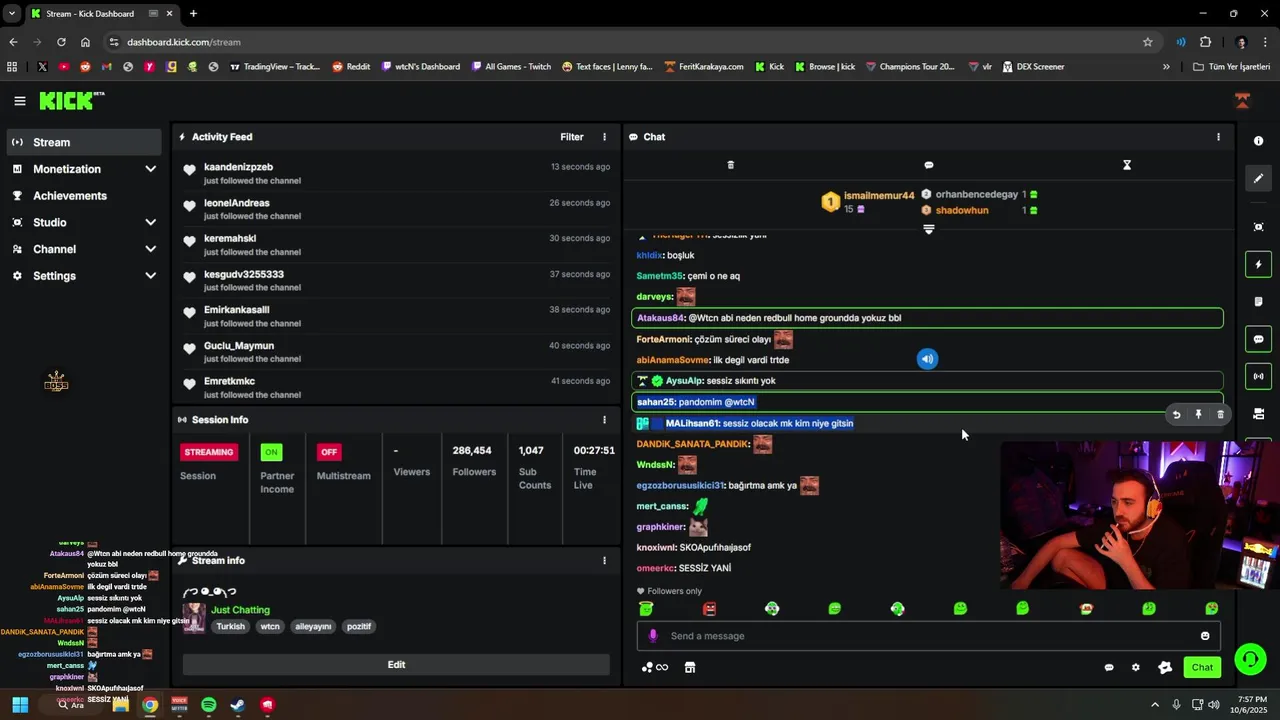Open the hamburger menu beside Kick logo
The width and height of the screenshot is (1280, 720).
click(x=19, y=101)
